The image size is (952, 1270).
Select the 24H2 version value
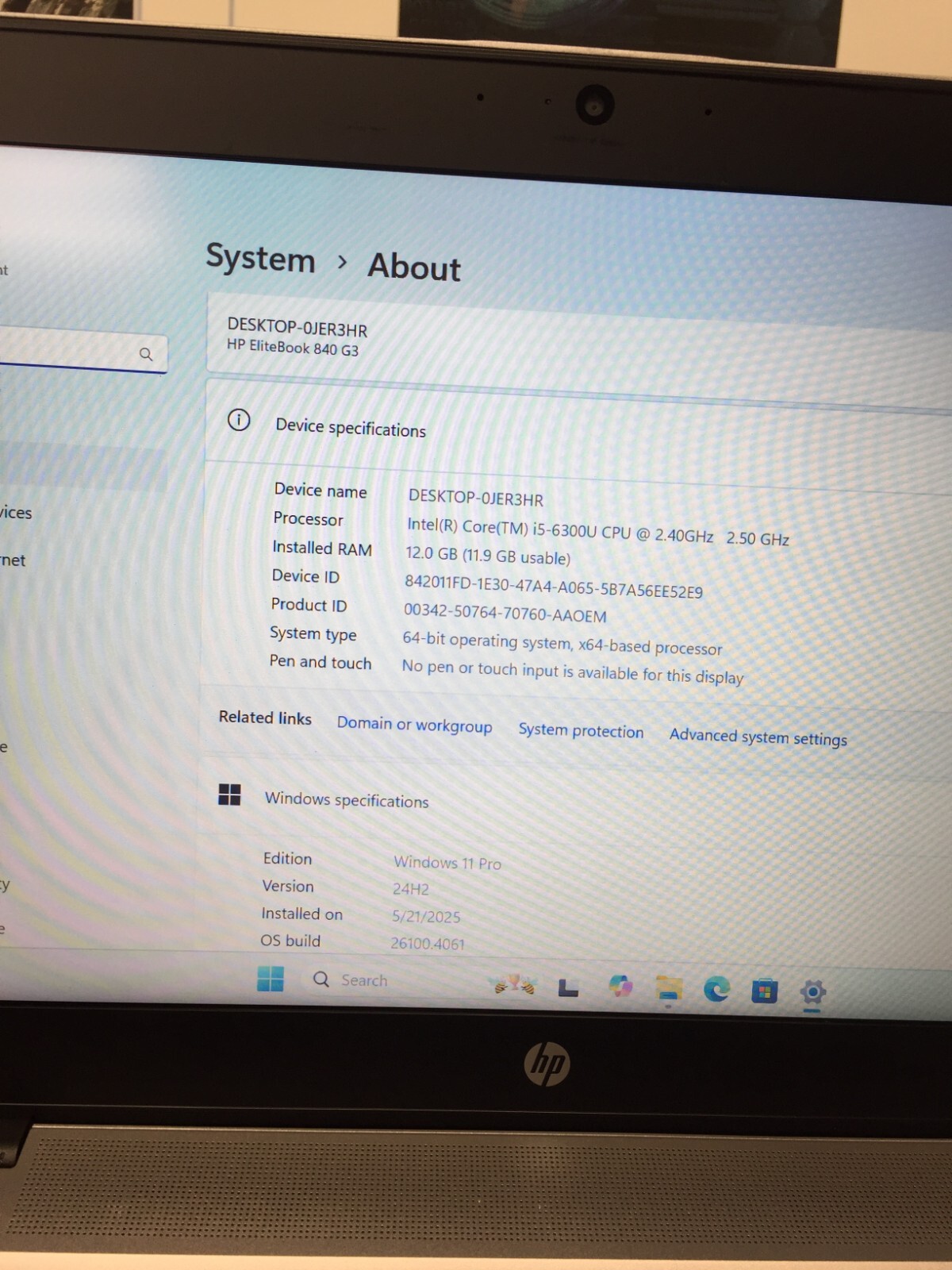pos(410,889)
